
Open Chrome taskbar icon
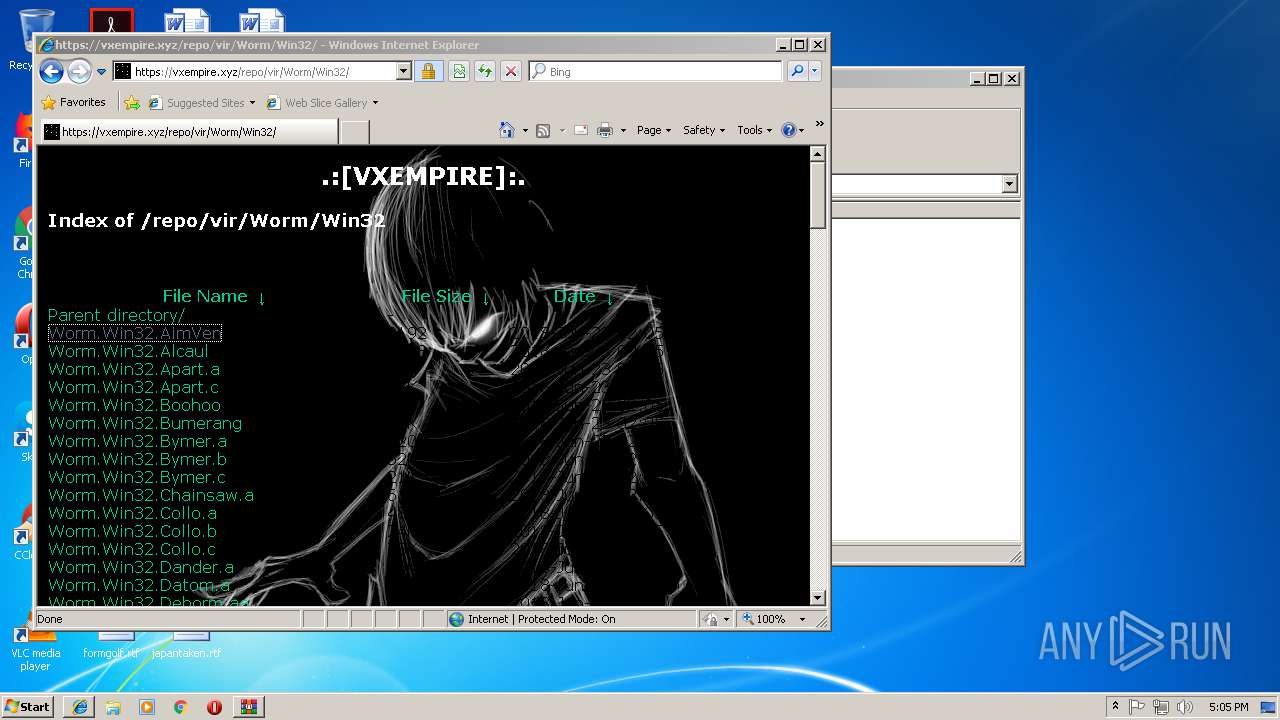coord(181,707)
